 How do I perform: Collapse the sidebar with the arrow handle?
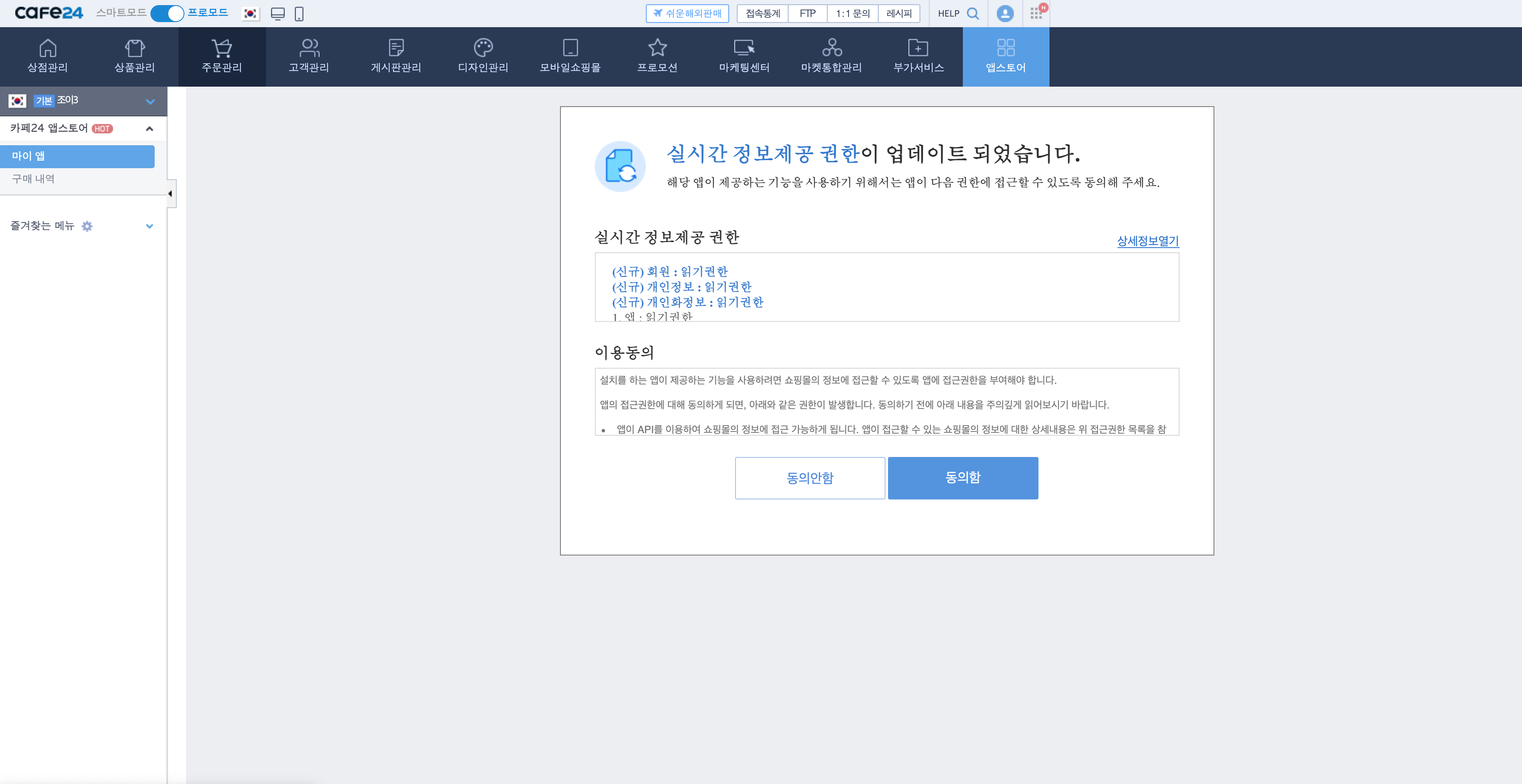coord(171,194)
